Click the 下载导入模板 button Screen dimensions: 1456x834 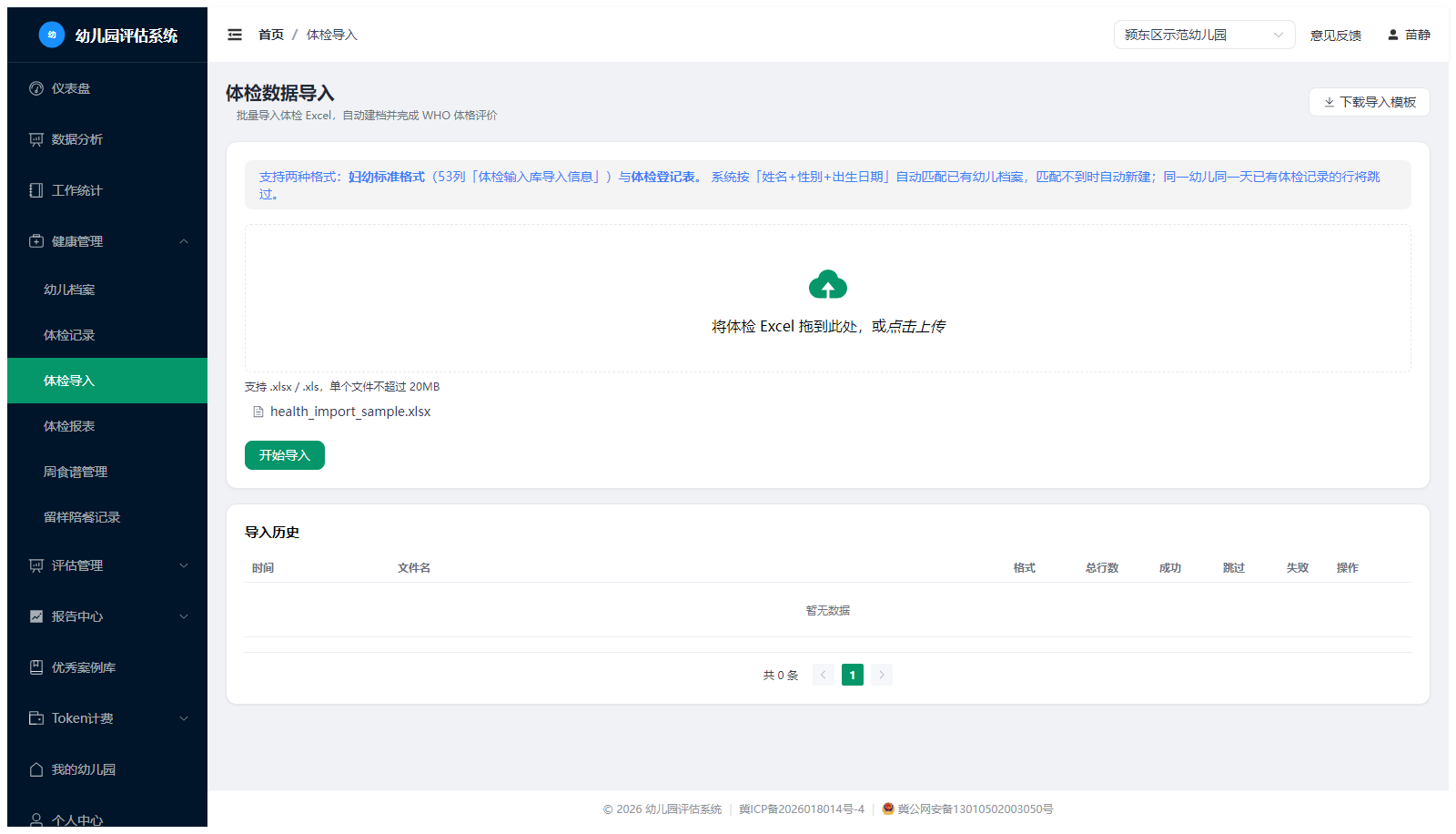[1369, 102]
